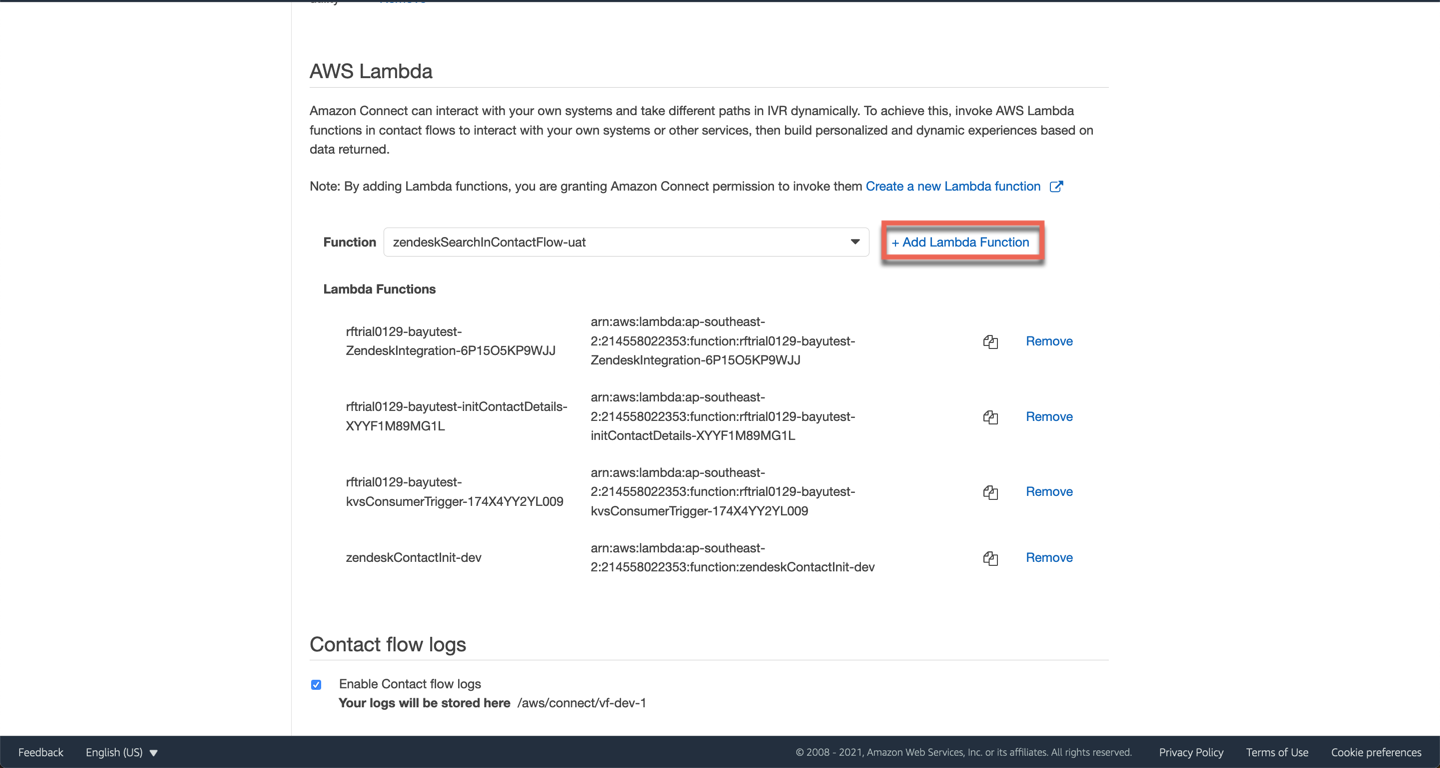Click the zendeskSearchInContactFlow-uat function field text

(489, 242)
